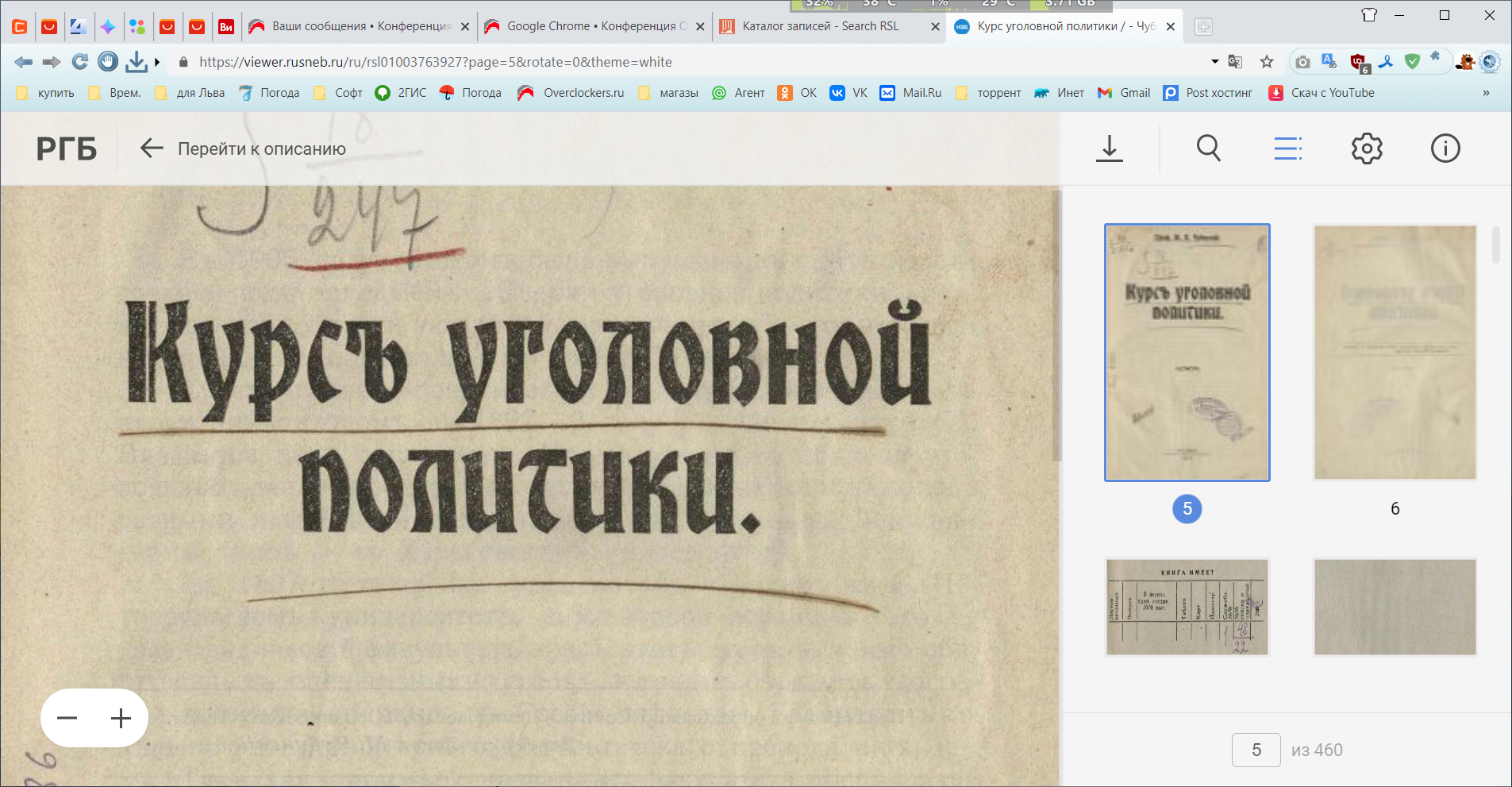1512x787 pixels.
Task: Open the search magnifier in viewer
Action: point(1208,149)
